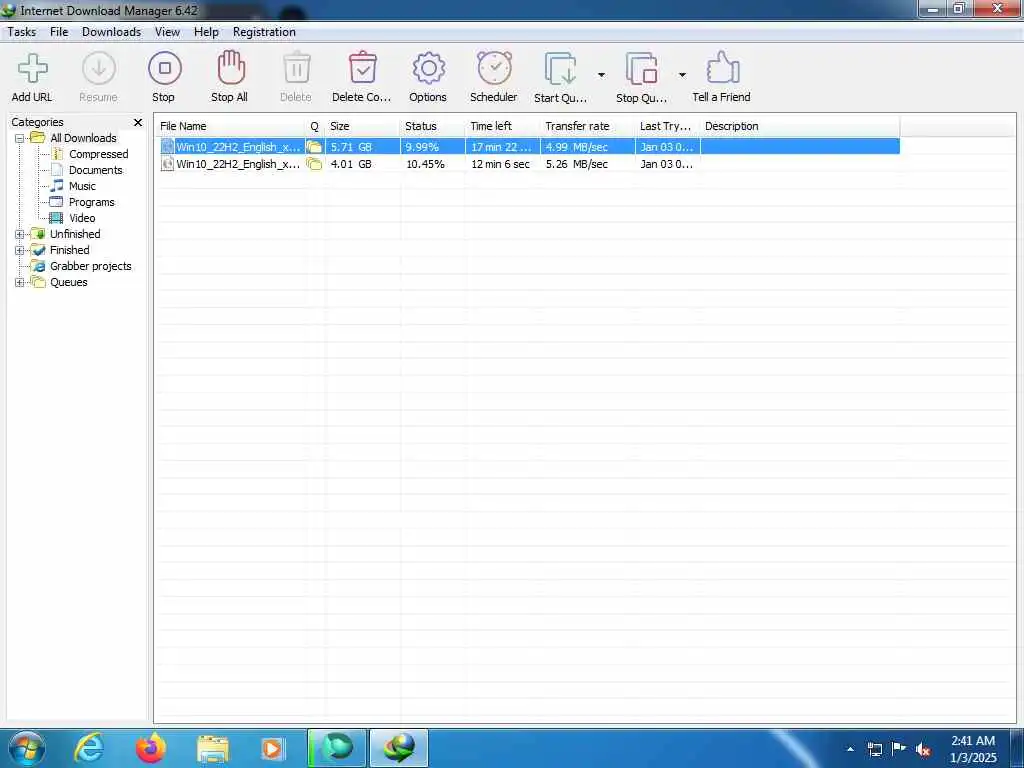Close the Categories panel
Viewport: 1024px width, 768px height.
click(x=138, y=122)
